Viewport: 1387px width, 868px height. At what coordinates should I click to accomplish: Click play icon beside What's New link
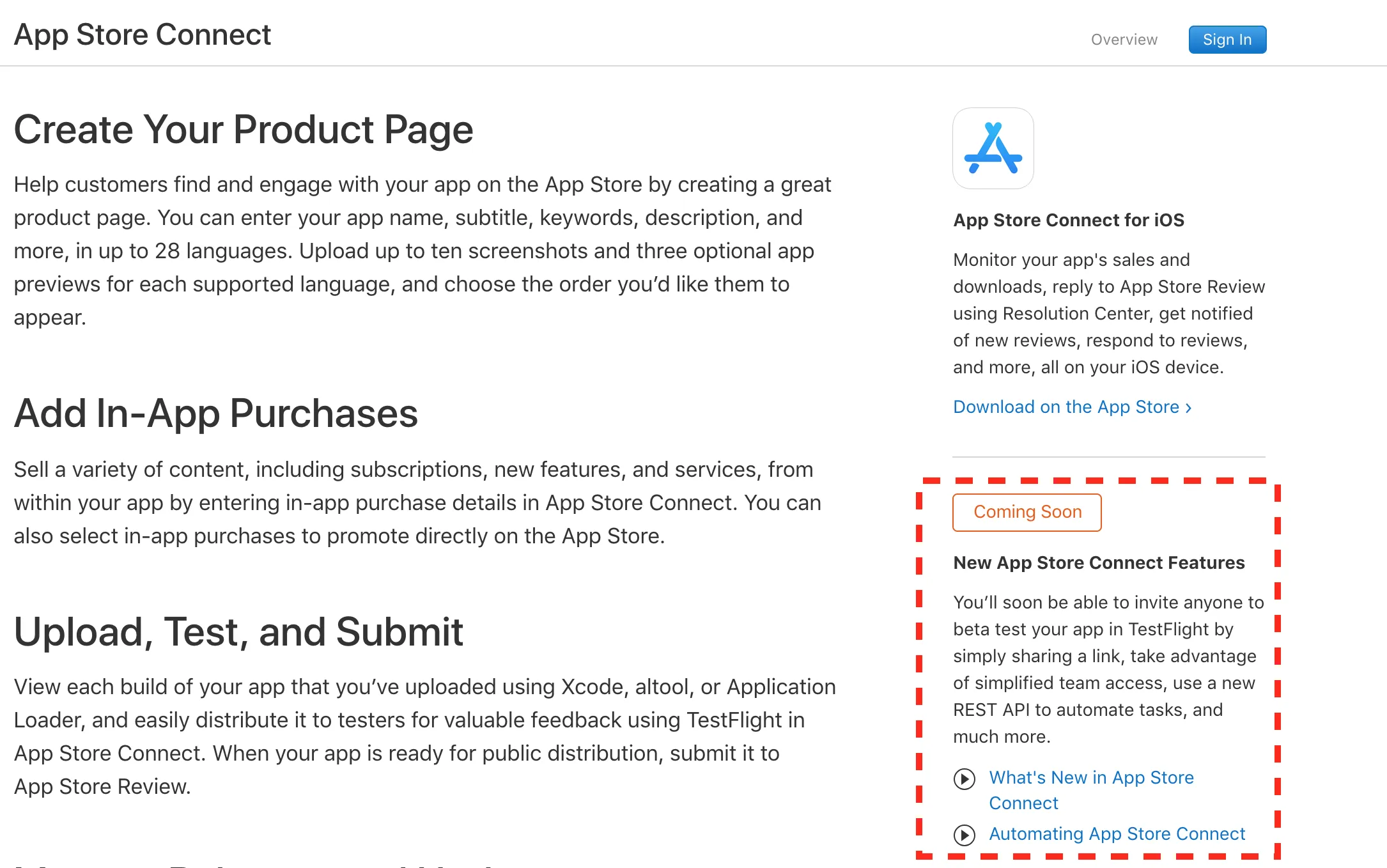(964, 779)
